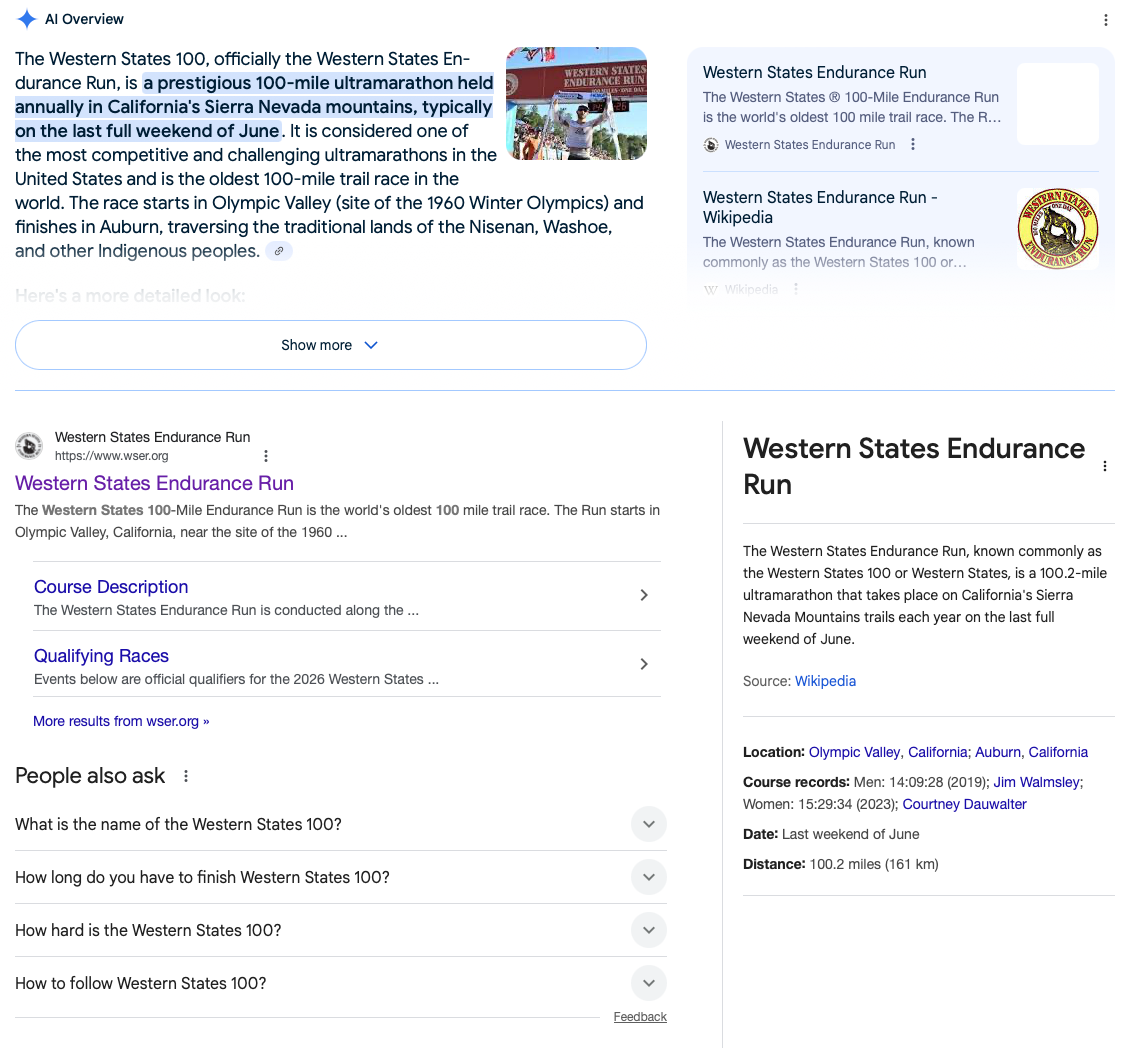Screen dimensions: 1129x1048
Task: Open the Wikipedia source card title
Action: pos(820,207)
